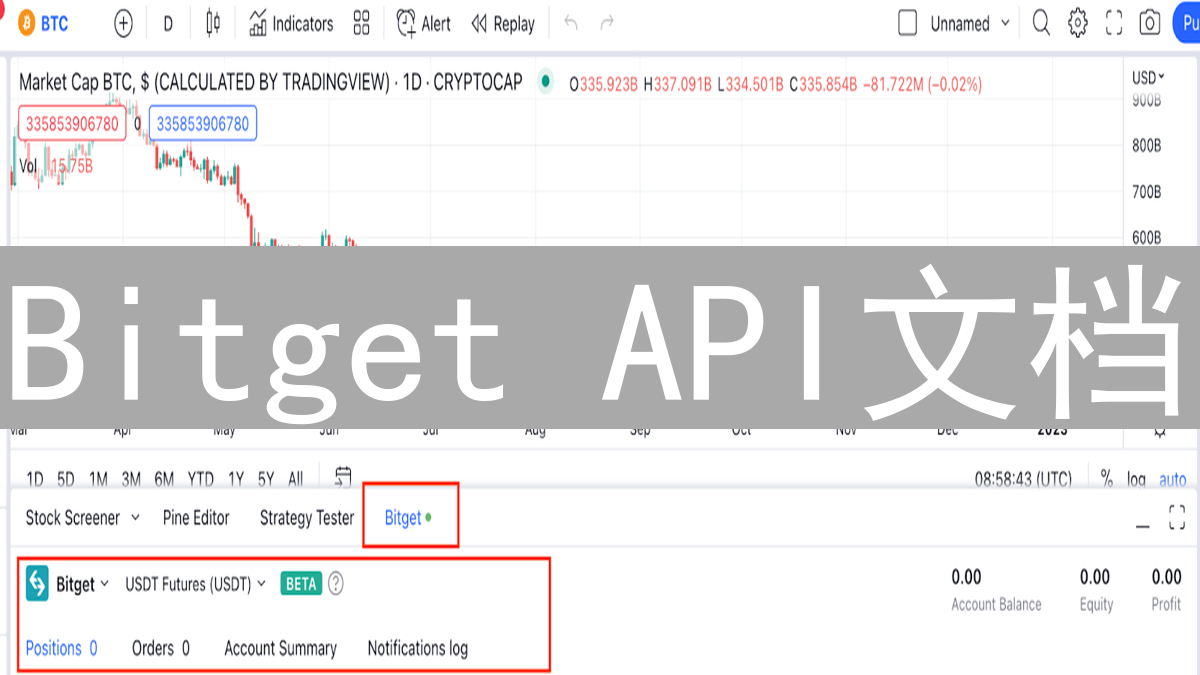Start bar Replay mode
The height and width of the screenshot is (675, 1200).
503,23
